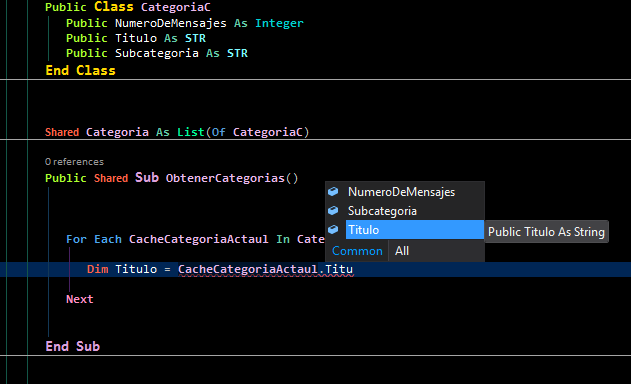Switch to the All completion tab
The image size is (631, 384).
pyautogui.click(x=402, y=251)
